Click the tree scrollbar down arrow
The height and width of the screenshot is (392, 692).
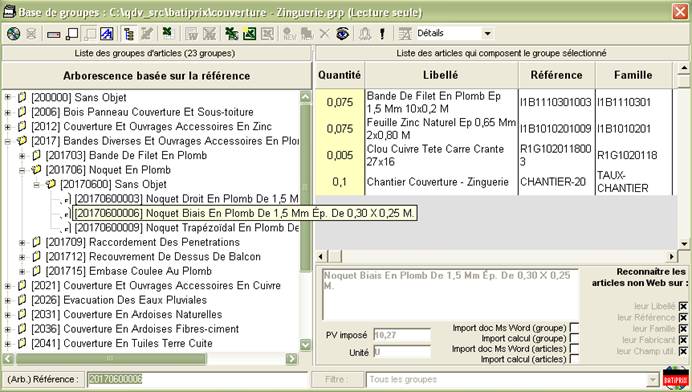(x=305, y=345)
